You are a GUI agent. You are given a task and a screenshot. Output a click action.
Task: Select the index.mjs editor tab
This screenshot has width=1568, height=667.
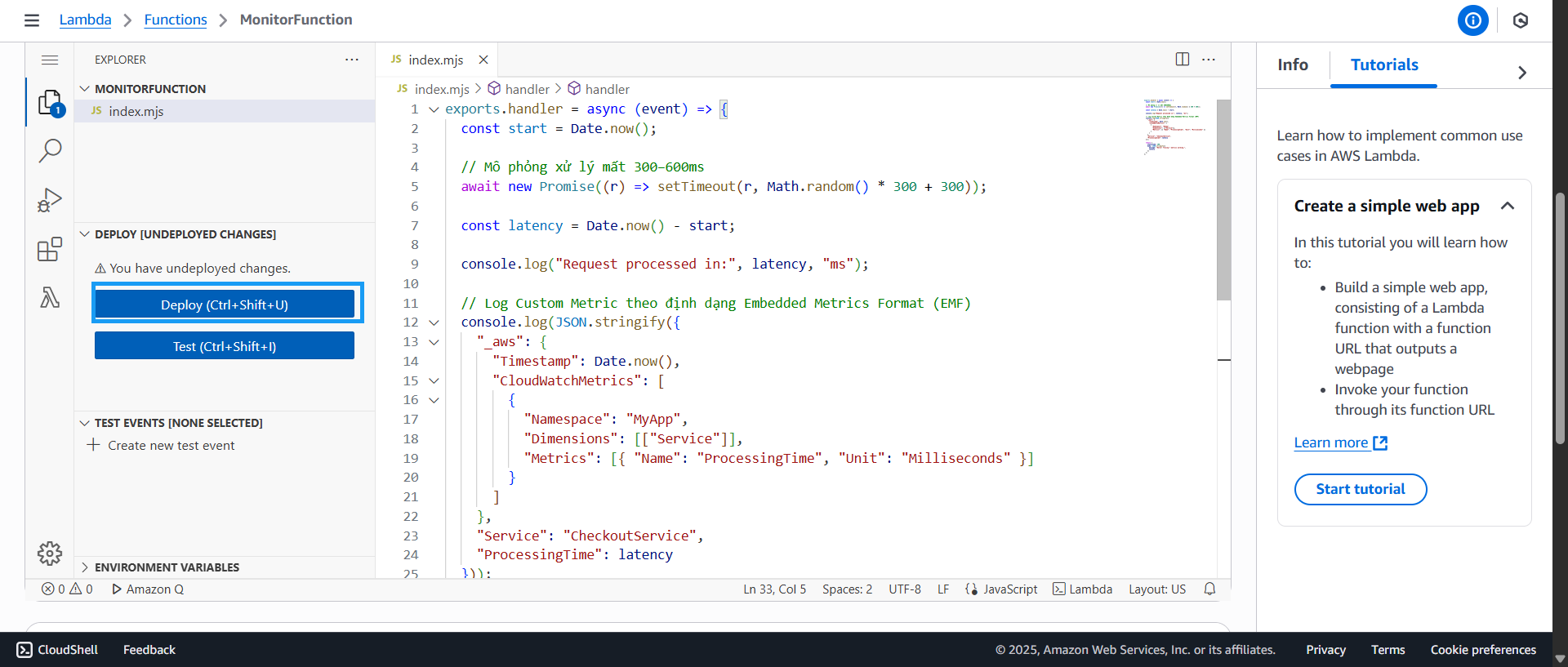[435, 60]
